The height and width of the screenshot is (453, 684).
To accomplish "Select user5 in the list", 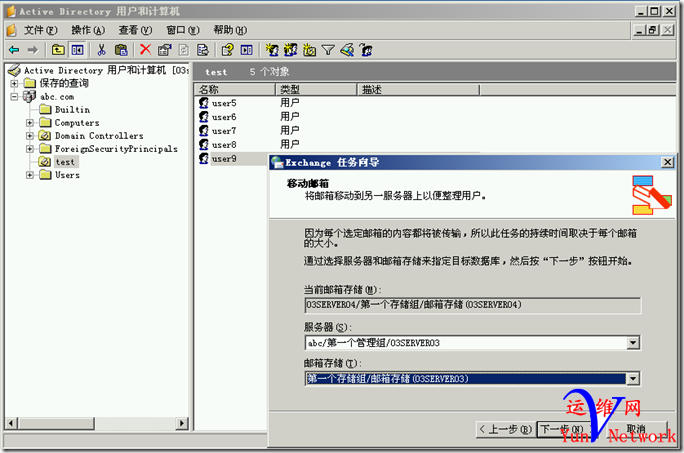I will coord(224,103).
